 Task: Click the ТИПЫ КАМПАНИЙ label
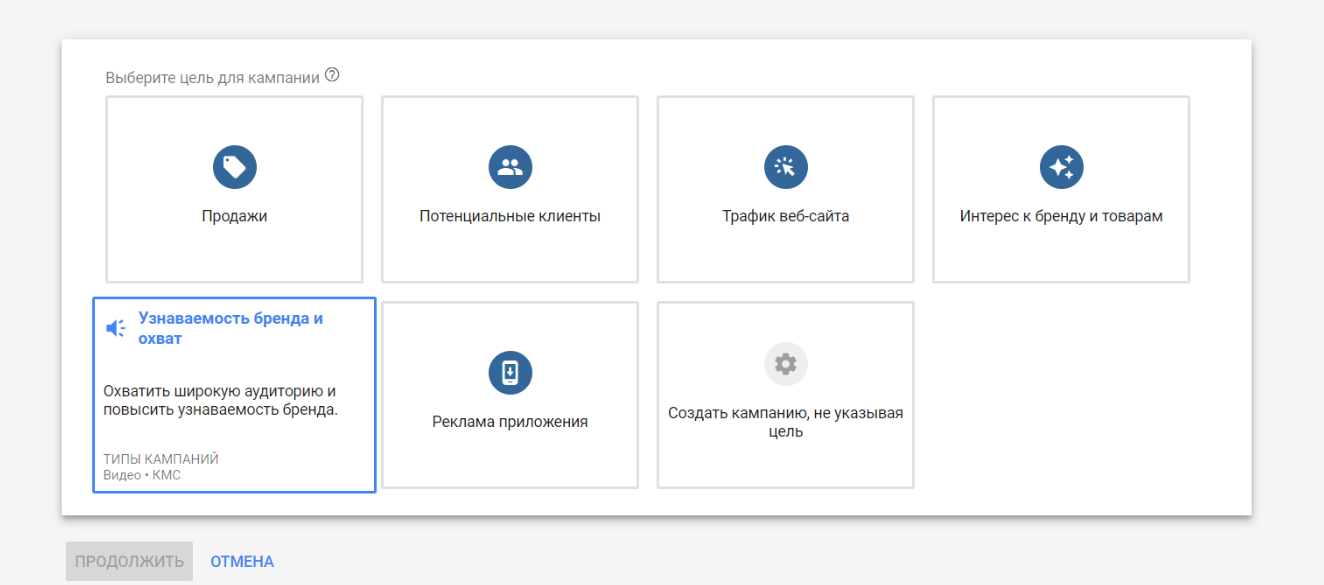(x=161, y=459)
